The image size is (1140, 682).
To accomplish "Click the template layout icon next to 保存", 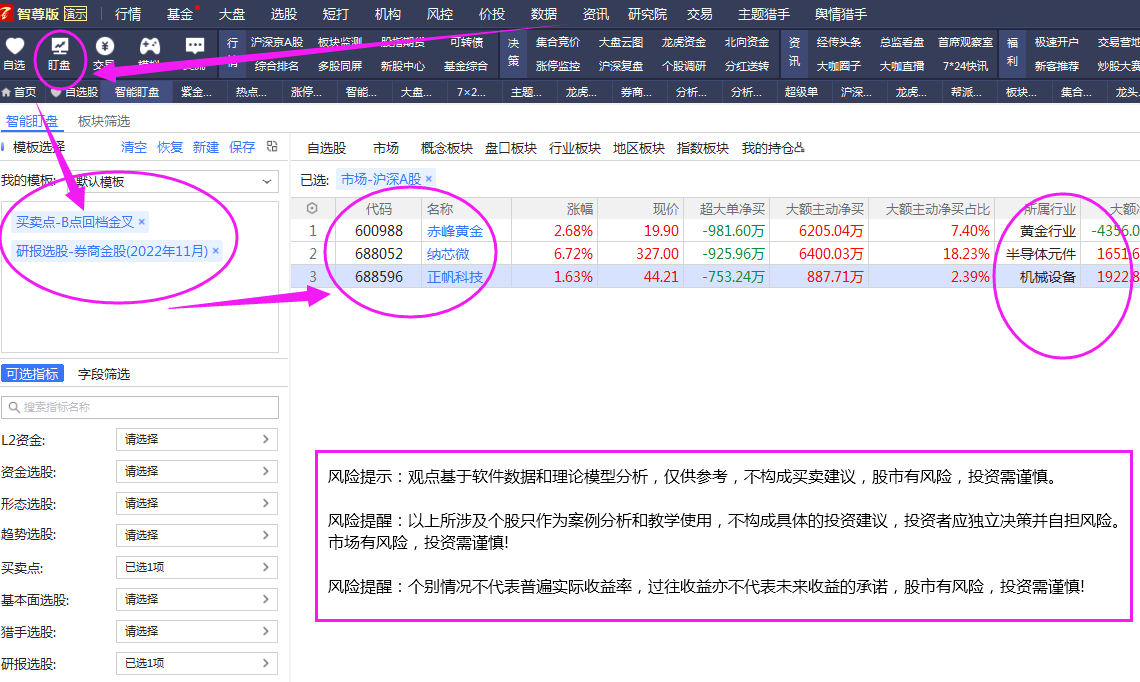I will (272, 147).
